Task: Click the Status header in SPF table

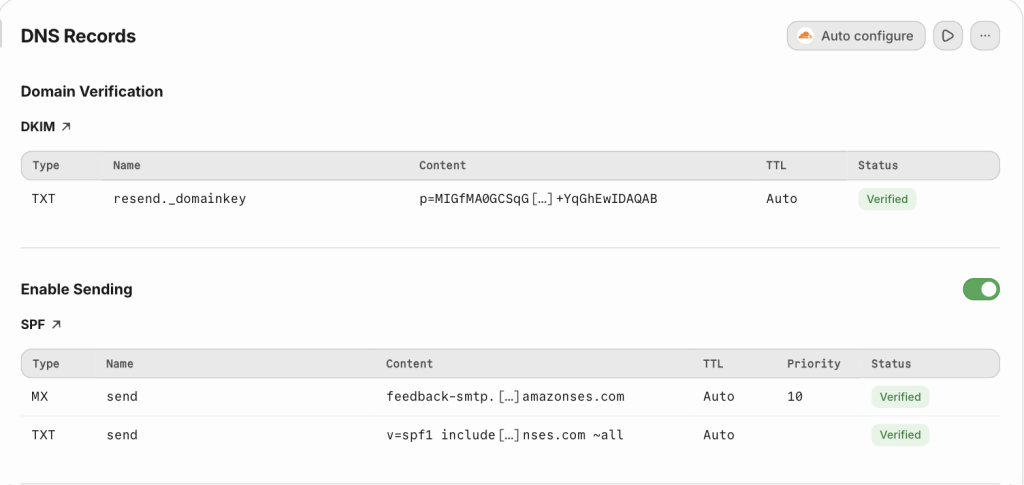Action: (891, 364)
